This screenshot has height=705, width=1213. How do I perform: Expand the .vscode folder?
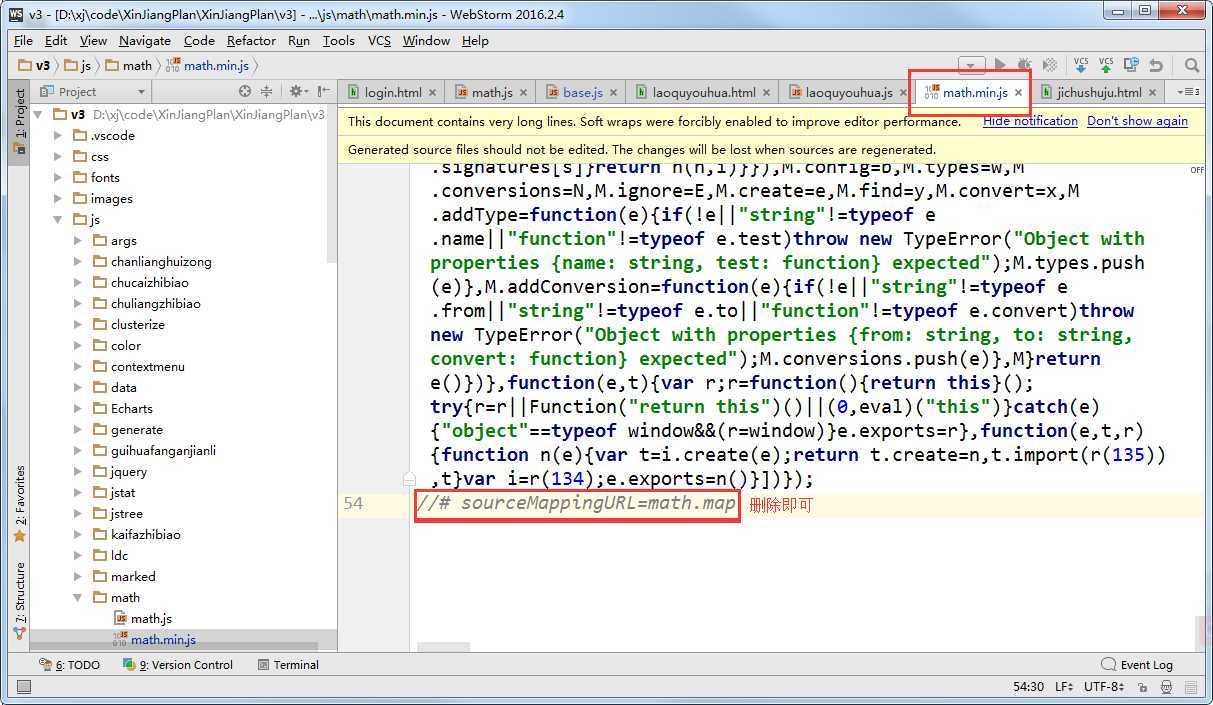tap(58, 135)
